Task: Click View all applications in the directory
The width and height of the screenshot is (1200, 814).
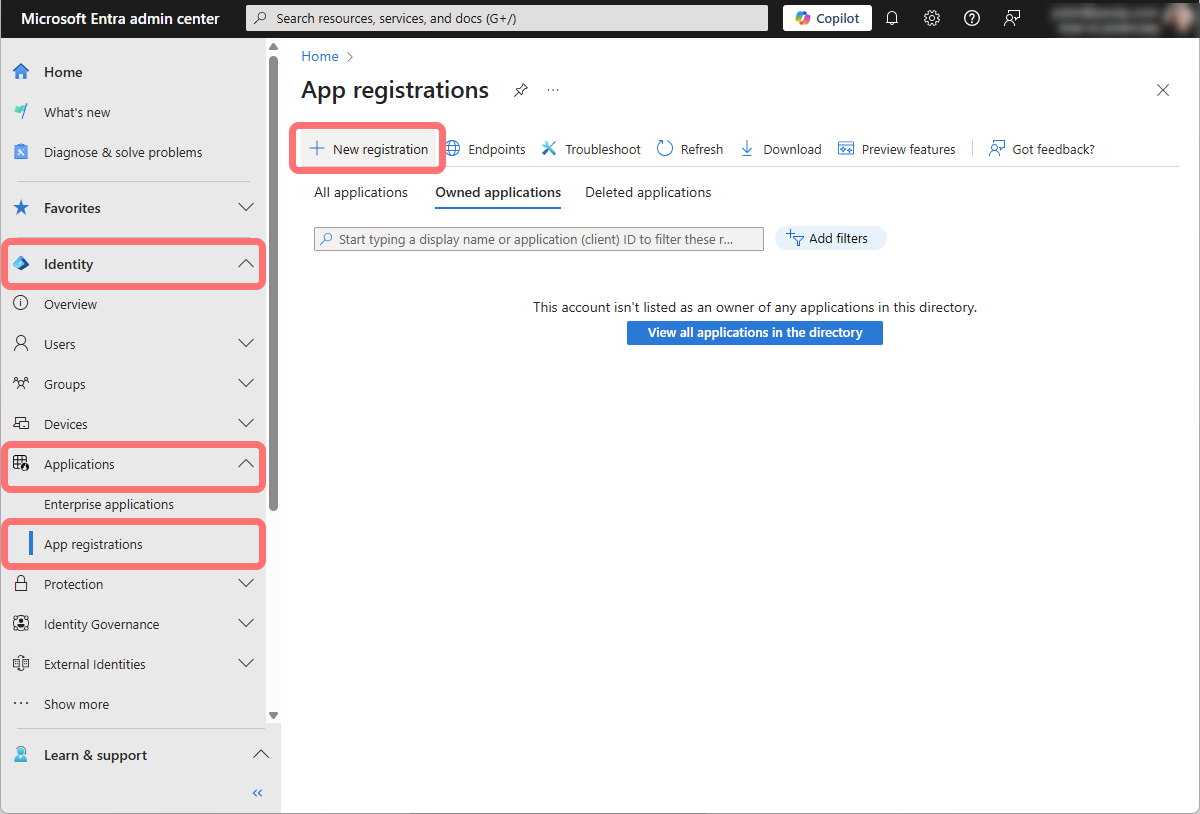Action: point(755,333)
